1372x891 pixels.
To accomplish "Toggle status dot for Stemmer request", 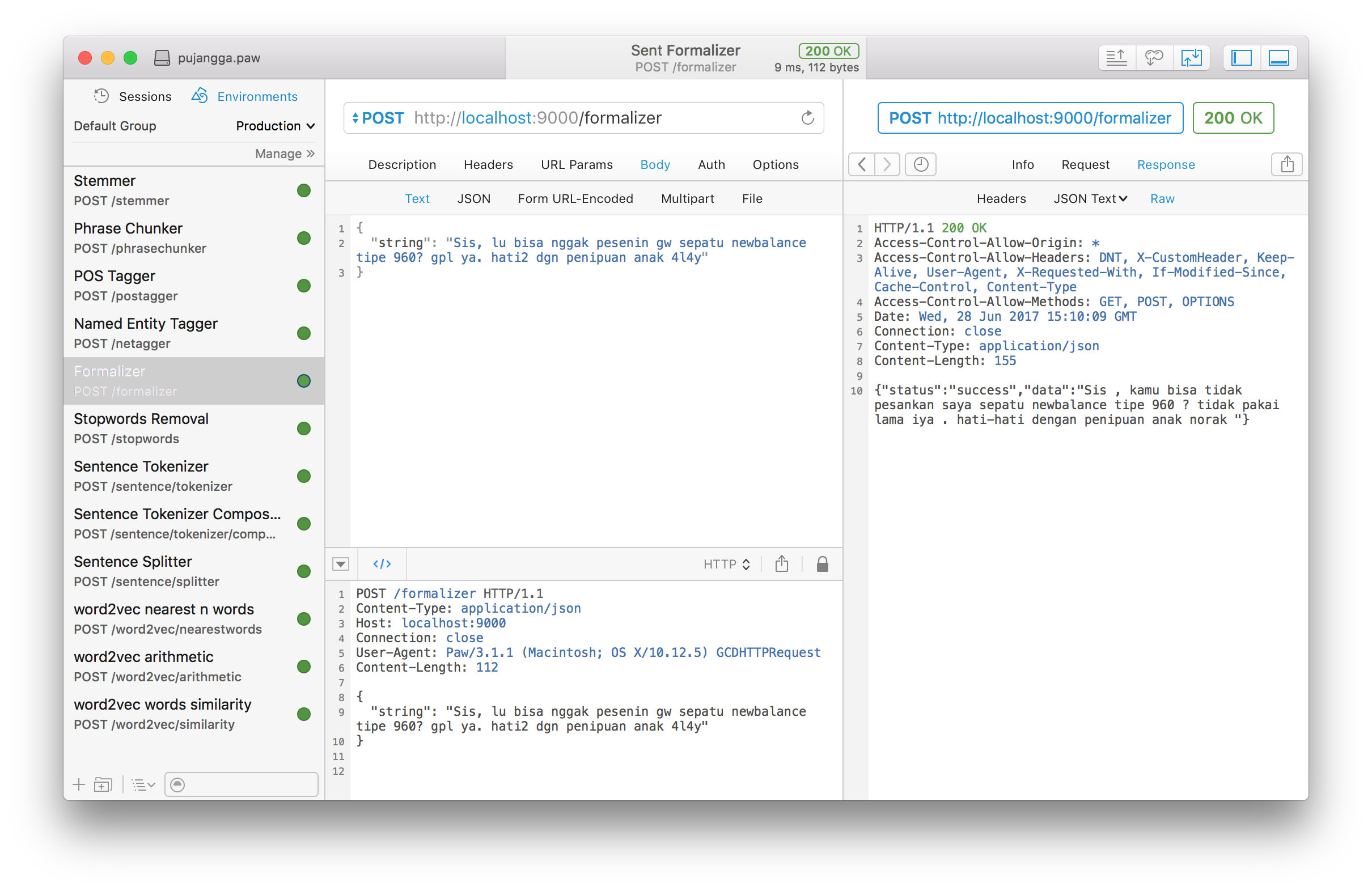I will [304, 191].
